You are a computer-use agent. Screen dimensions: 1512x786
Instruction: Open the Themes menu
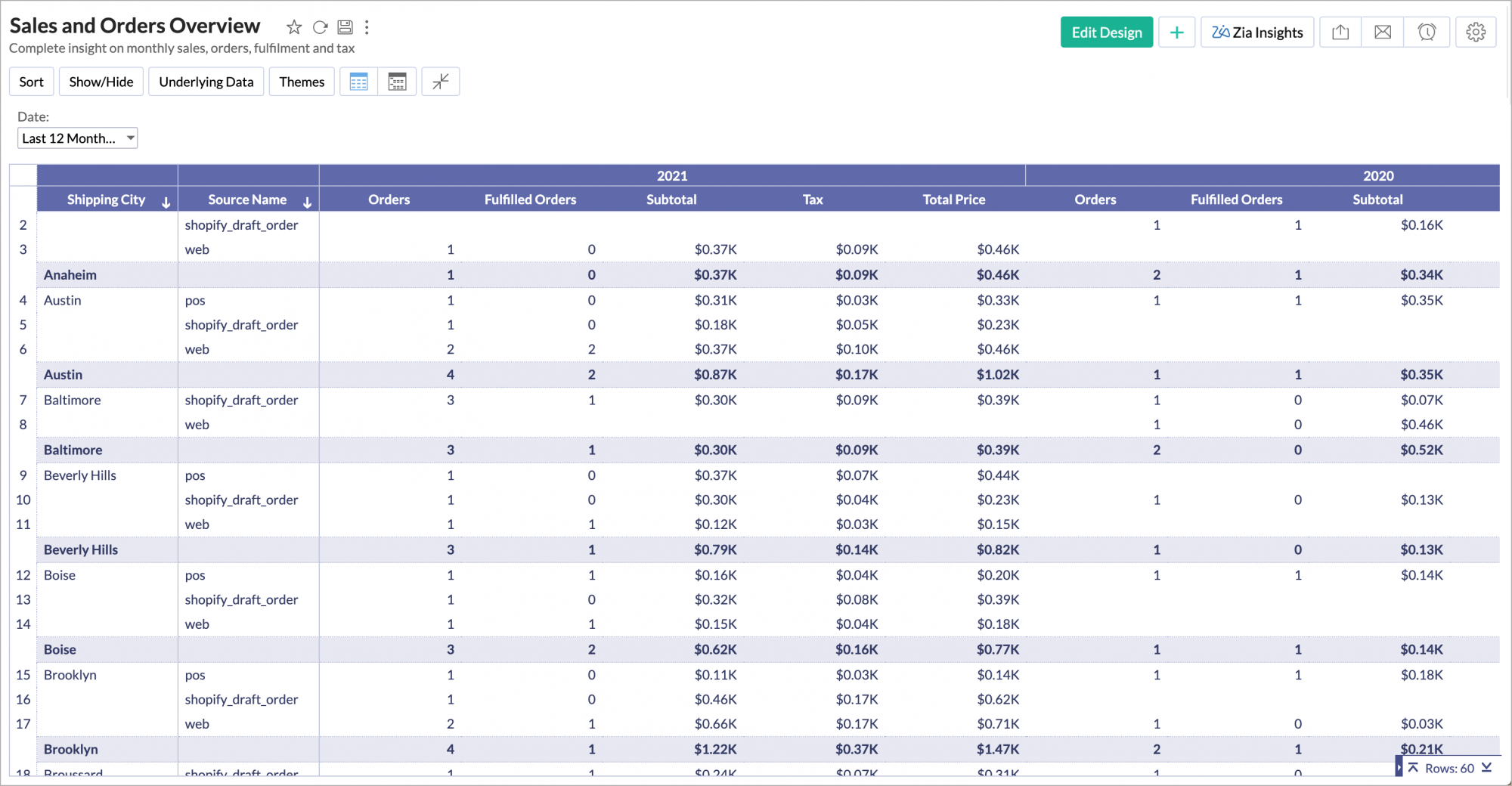click(x=302, y=82)
